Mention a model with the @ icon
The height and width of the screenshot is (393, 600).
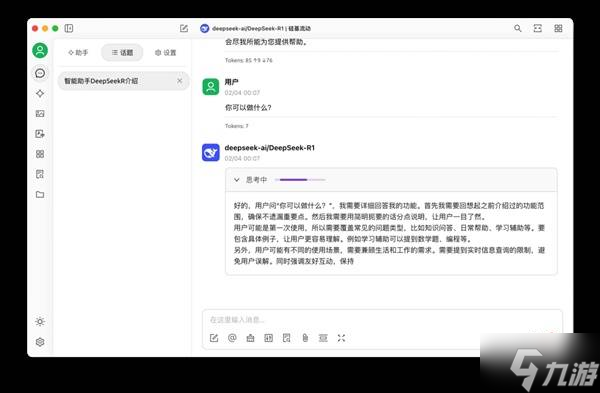pyautogui.click(x=232, y=338)
